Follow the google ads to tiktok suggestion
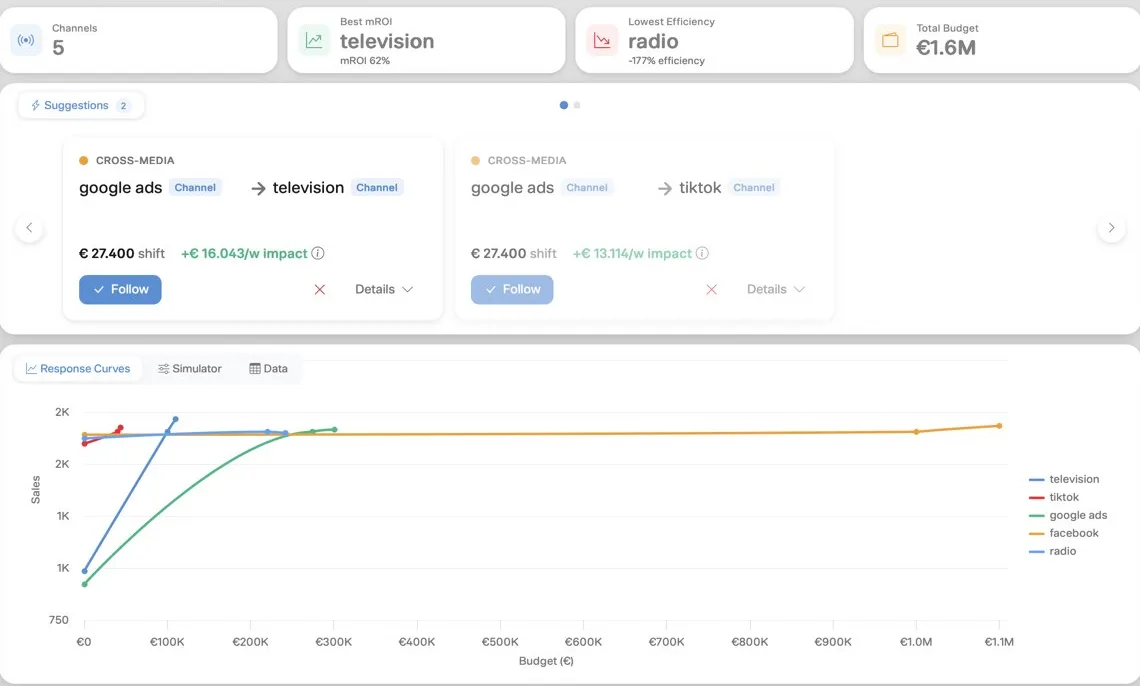The height and width of the screenshot is (686, 1140). [512, 289]
